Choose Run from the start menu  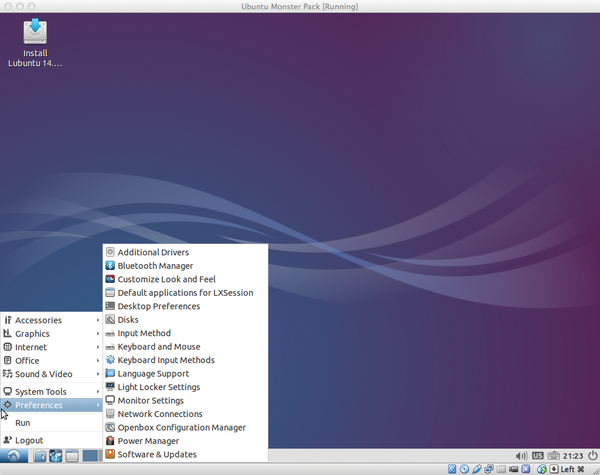click(x=51, y=423)
